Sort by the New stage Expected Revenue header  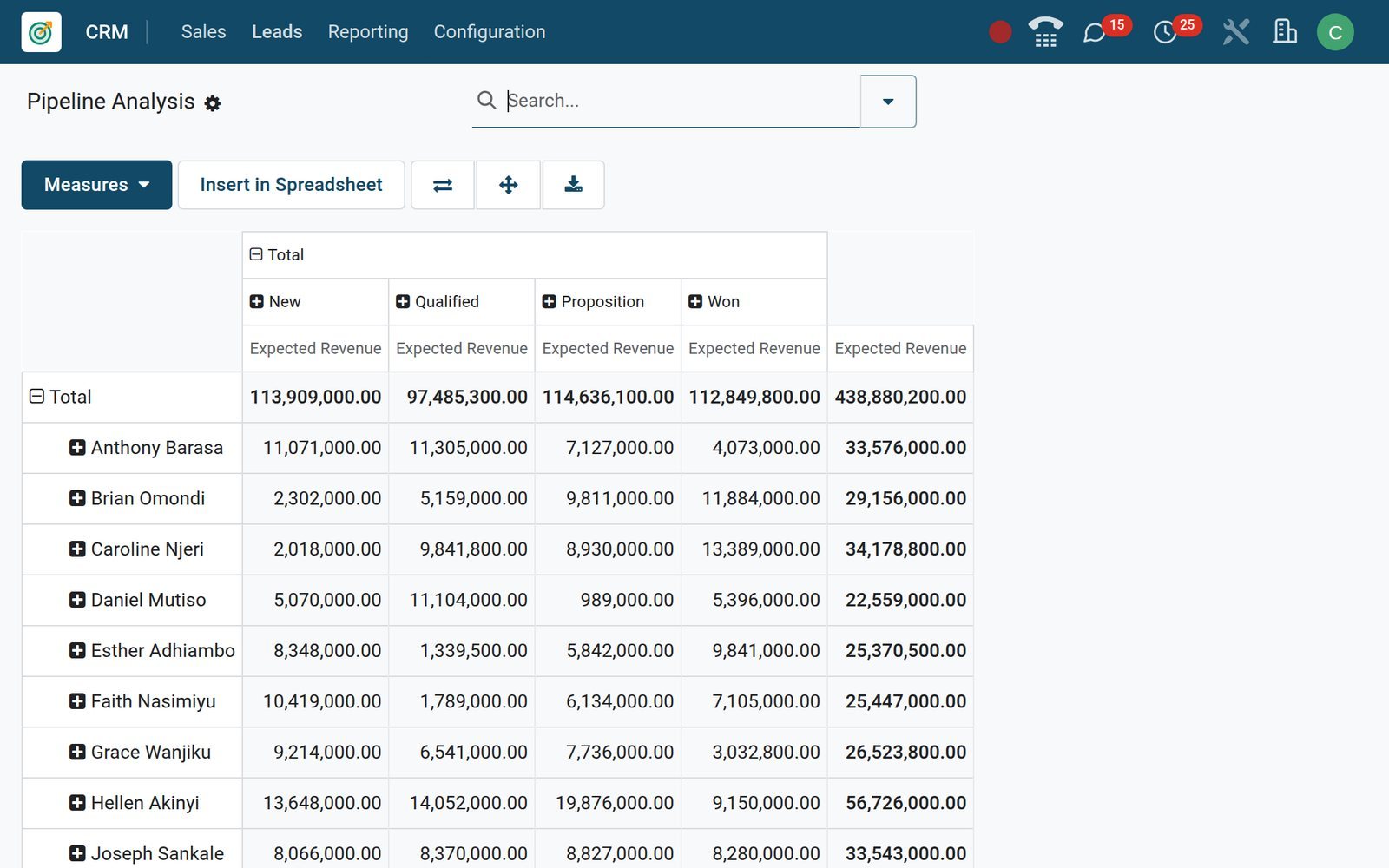(315, 348)
